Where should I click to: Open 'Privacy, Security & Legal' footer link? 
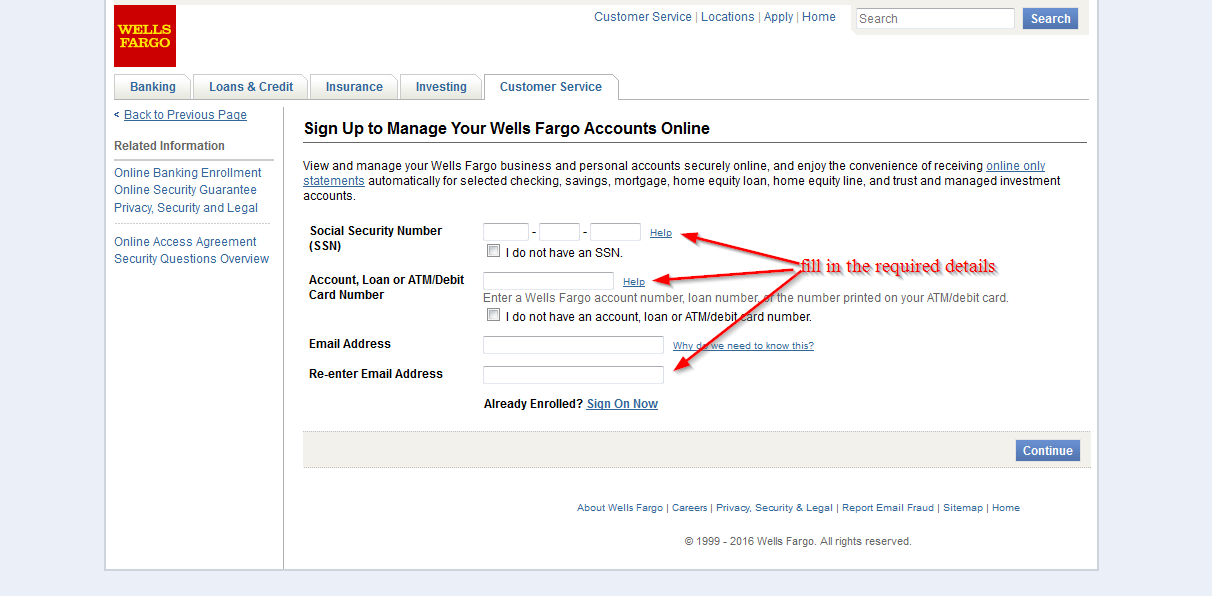774,508
